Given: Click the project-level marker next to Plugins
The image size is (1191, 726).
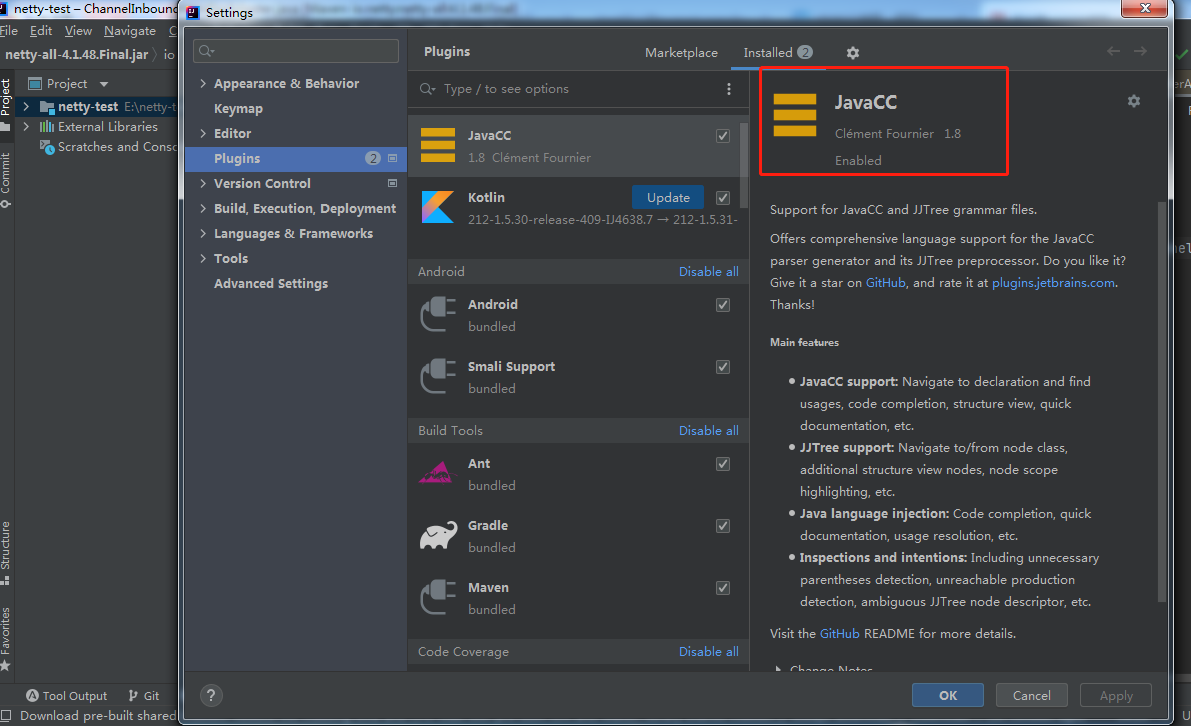Looking at the screenshot, I should [393, 158].
